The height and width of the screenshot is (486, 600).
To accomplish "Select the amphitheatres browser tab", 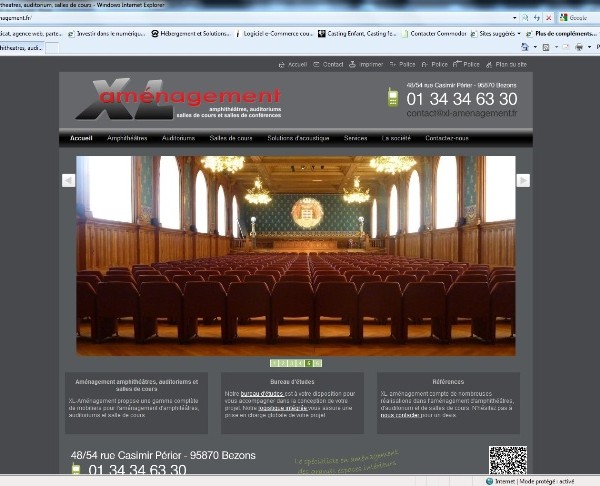I will click(21, 48).
